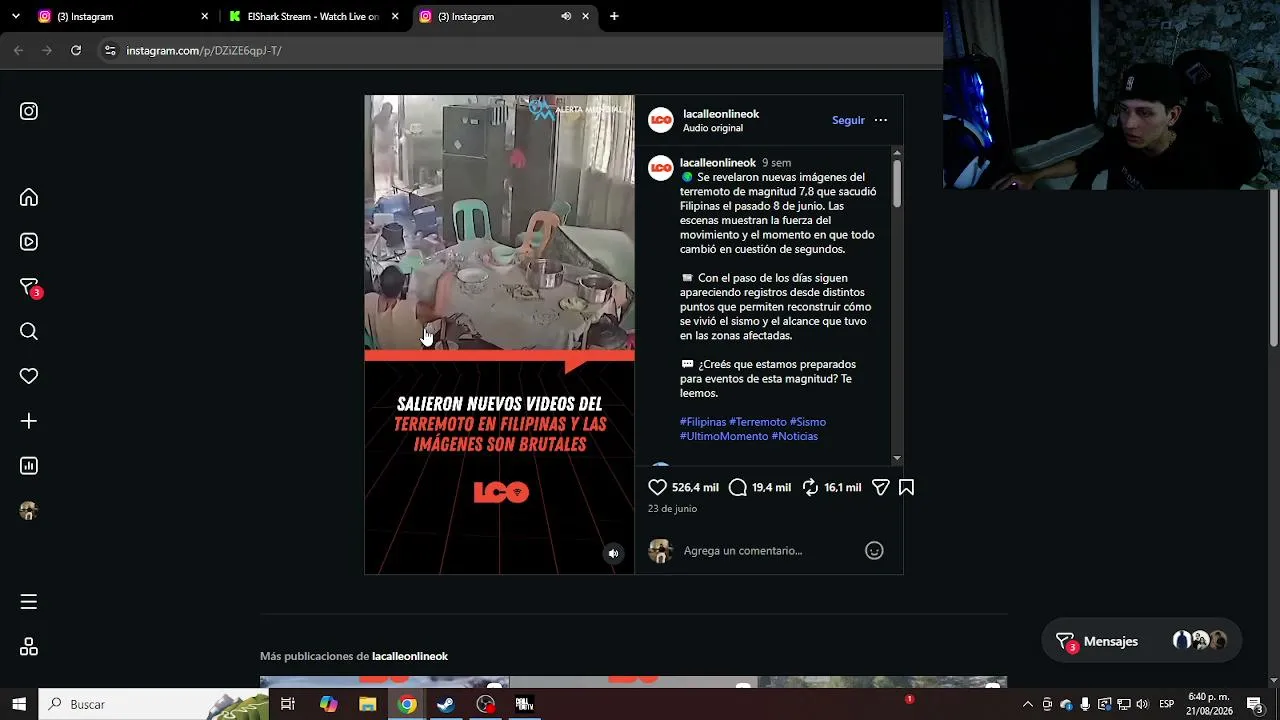1280x720 pixels.
Task: Select the active third Instagram tab
Action: point(506,16)
